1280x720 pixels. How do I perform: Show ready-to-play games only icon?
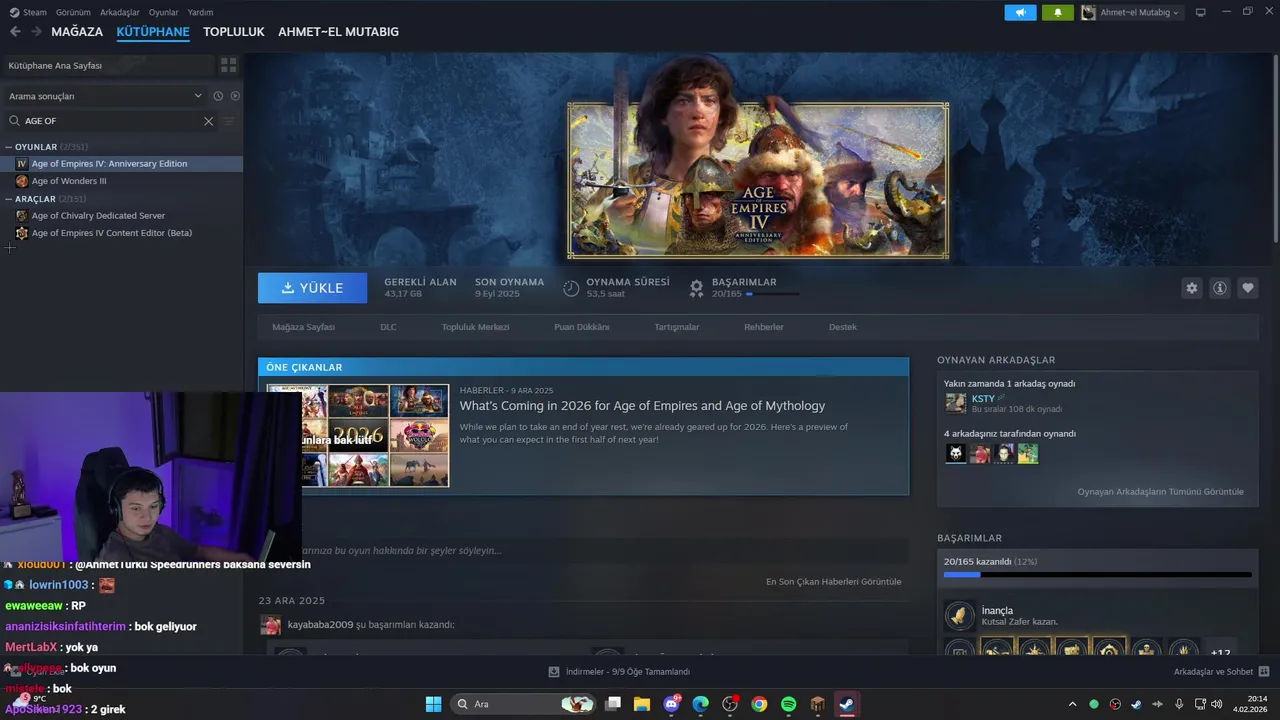(235, 96)
